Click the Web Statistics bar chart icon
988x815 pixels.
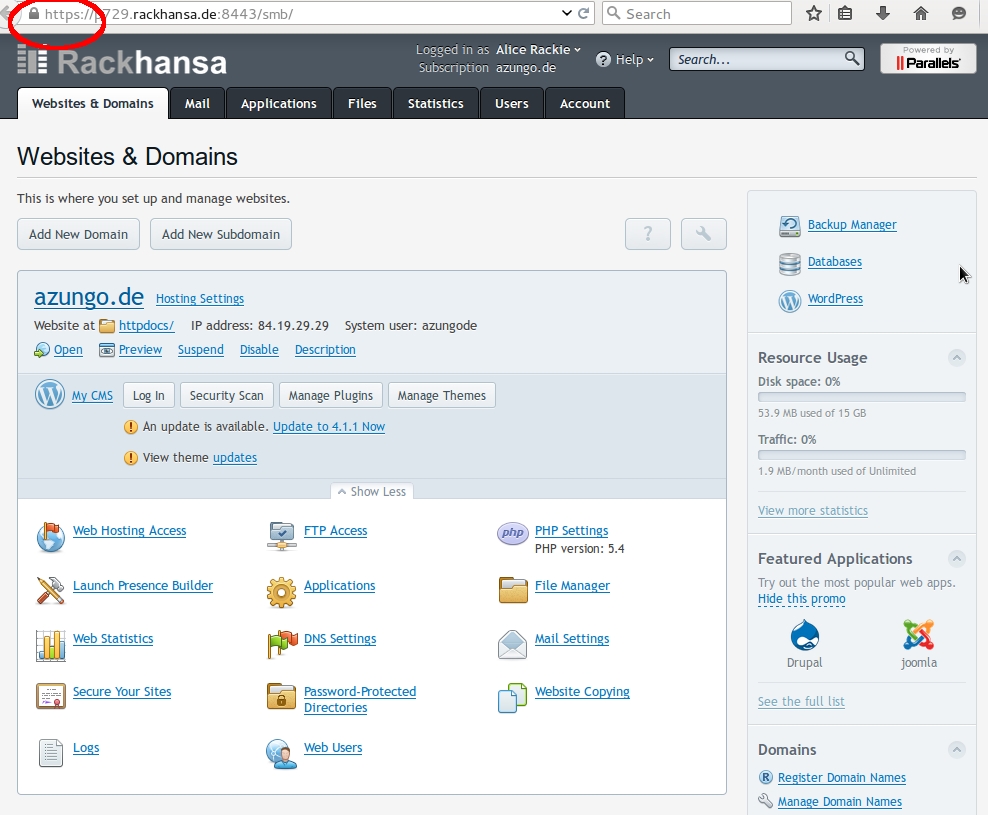click(x=50, y=645)
